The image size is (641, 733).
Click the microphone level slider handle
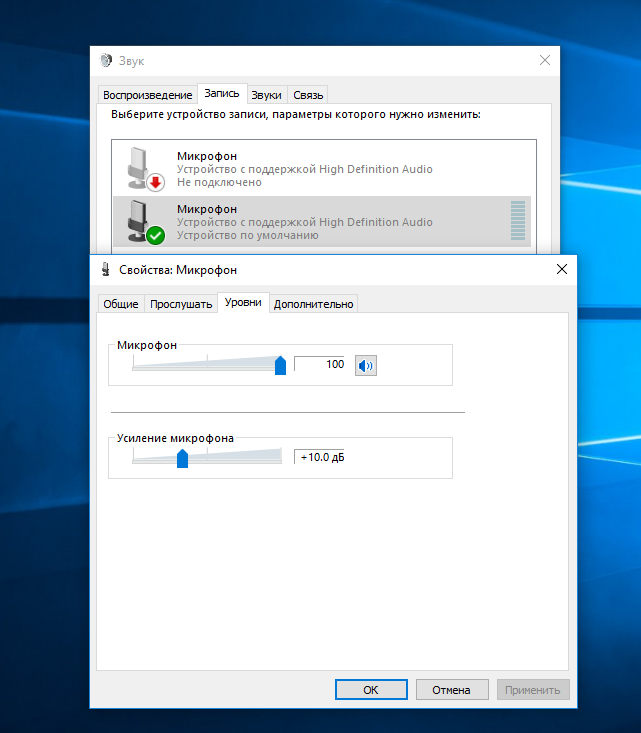click(280, 365)
